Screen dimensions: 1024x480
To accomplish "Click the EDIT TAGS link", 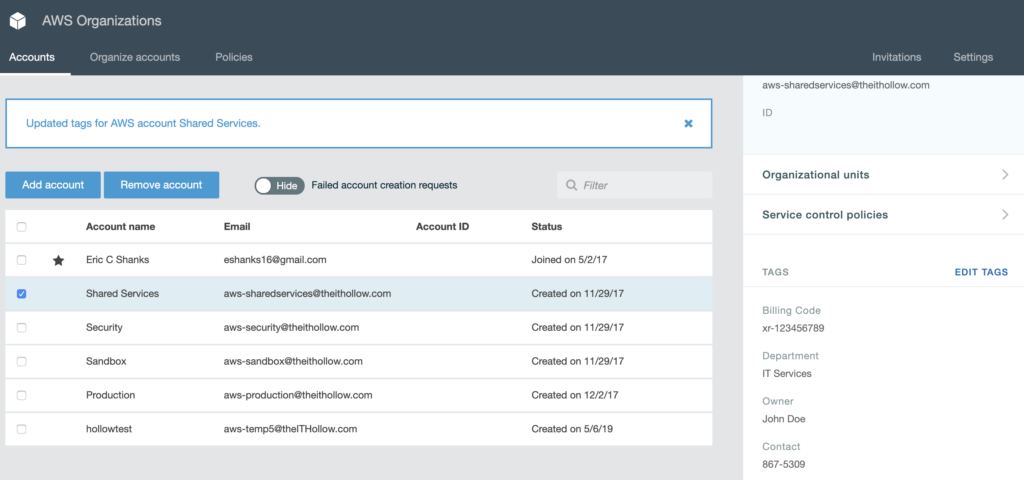I will (981, 272).
